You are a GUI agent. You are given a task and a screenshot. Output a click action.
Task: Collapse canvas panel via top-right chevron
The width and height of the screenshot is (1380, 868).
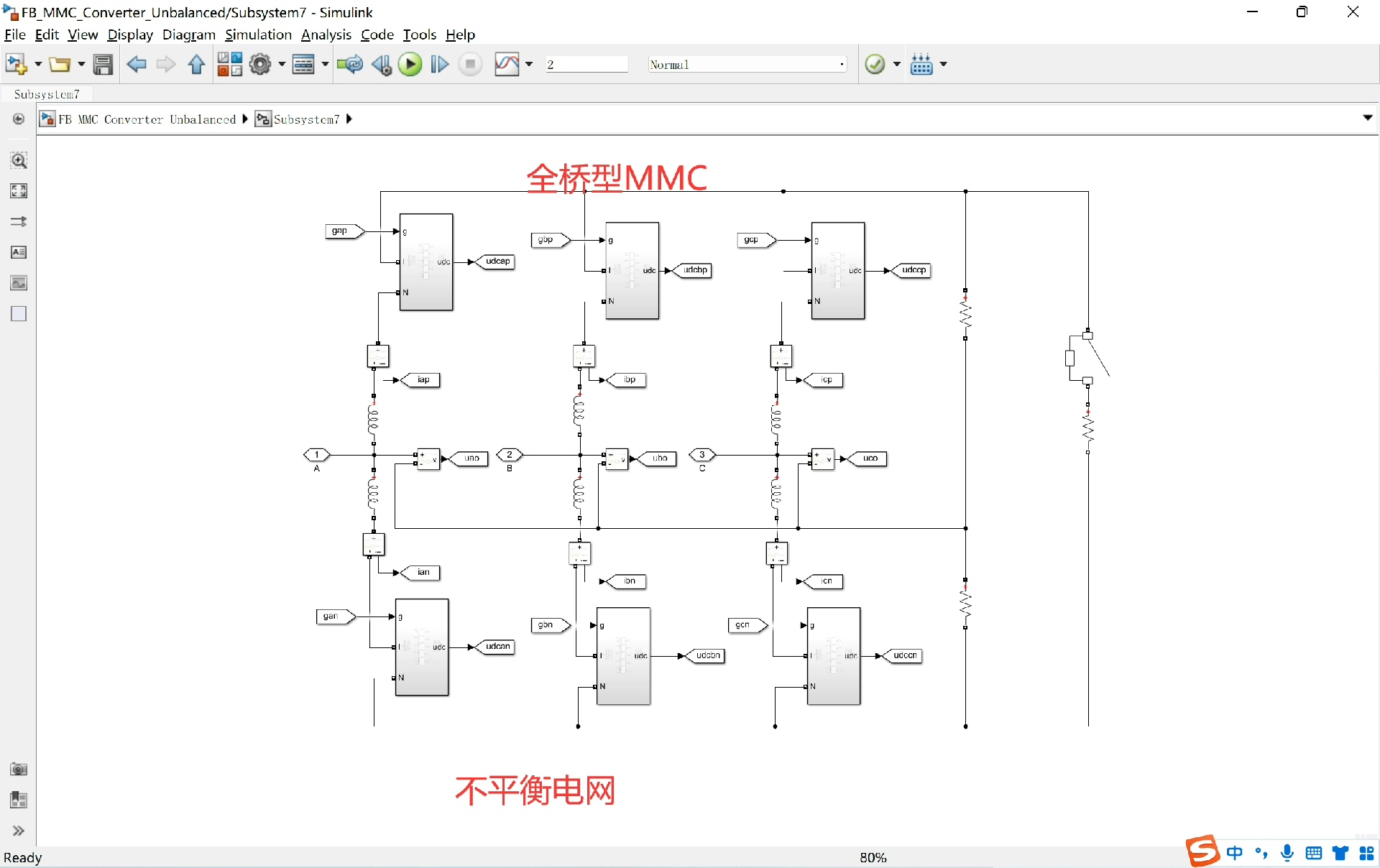(x=1368, y=118)
